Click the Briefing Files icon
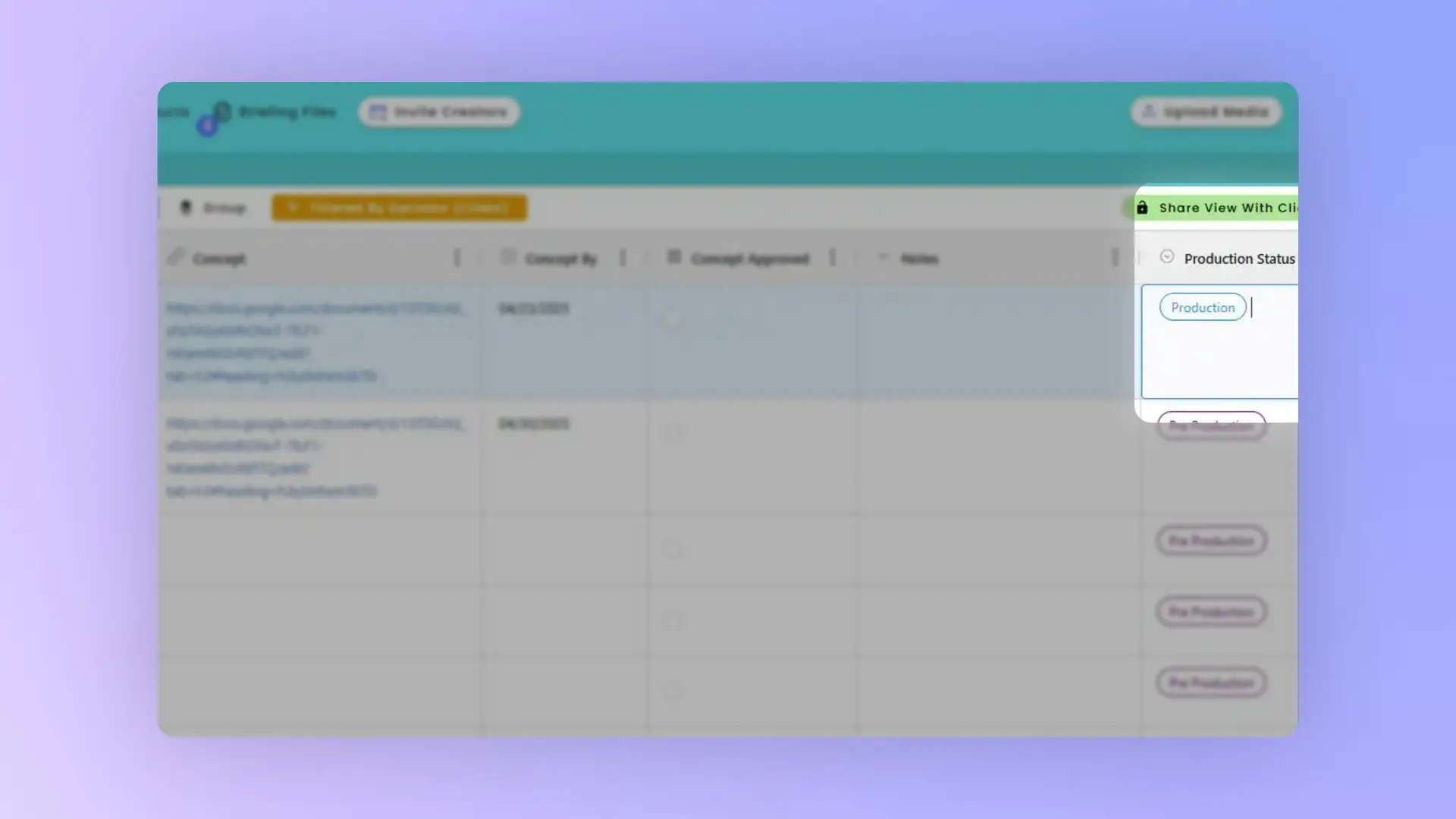1456x819 pixels. coord(222,111)
